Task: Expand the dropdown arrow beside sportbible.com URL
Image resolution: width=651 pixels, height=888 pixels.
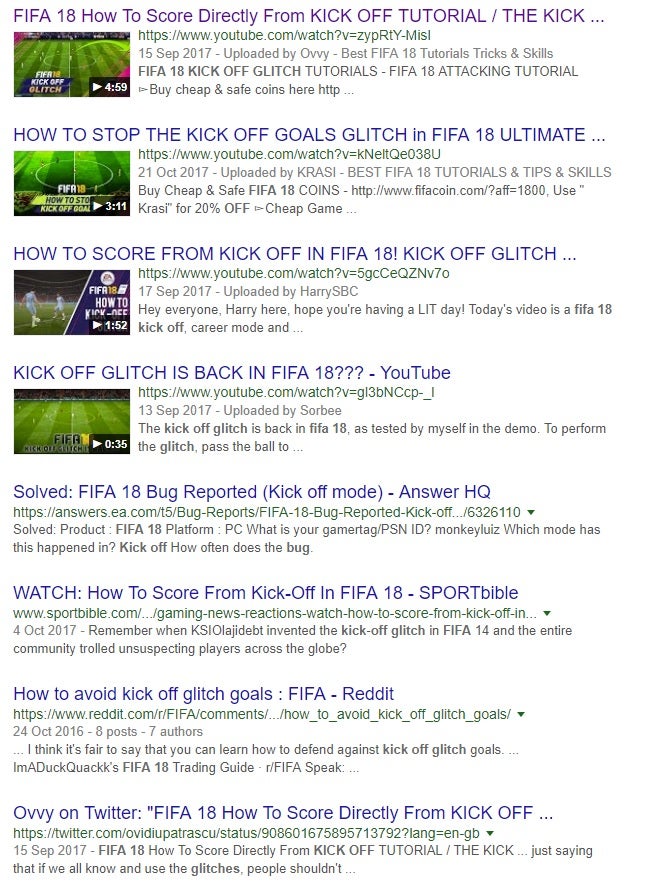Action: 547,613
